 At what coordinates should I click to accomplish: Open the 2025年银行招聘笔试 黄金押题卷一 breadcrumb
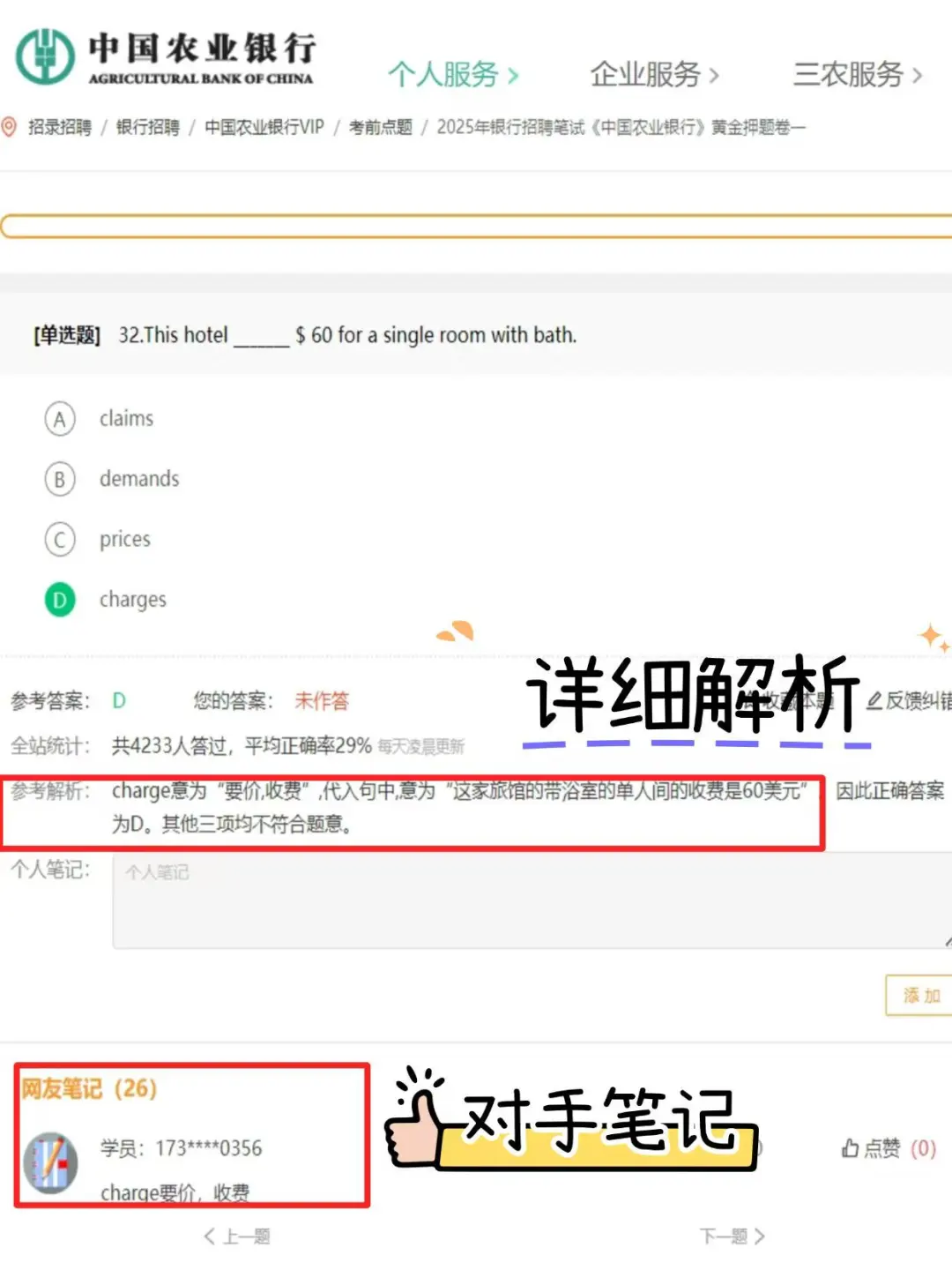click(x=621, y=128)
